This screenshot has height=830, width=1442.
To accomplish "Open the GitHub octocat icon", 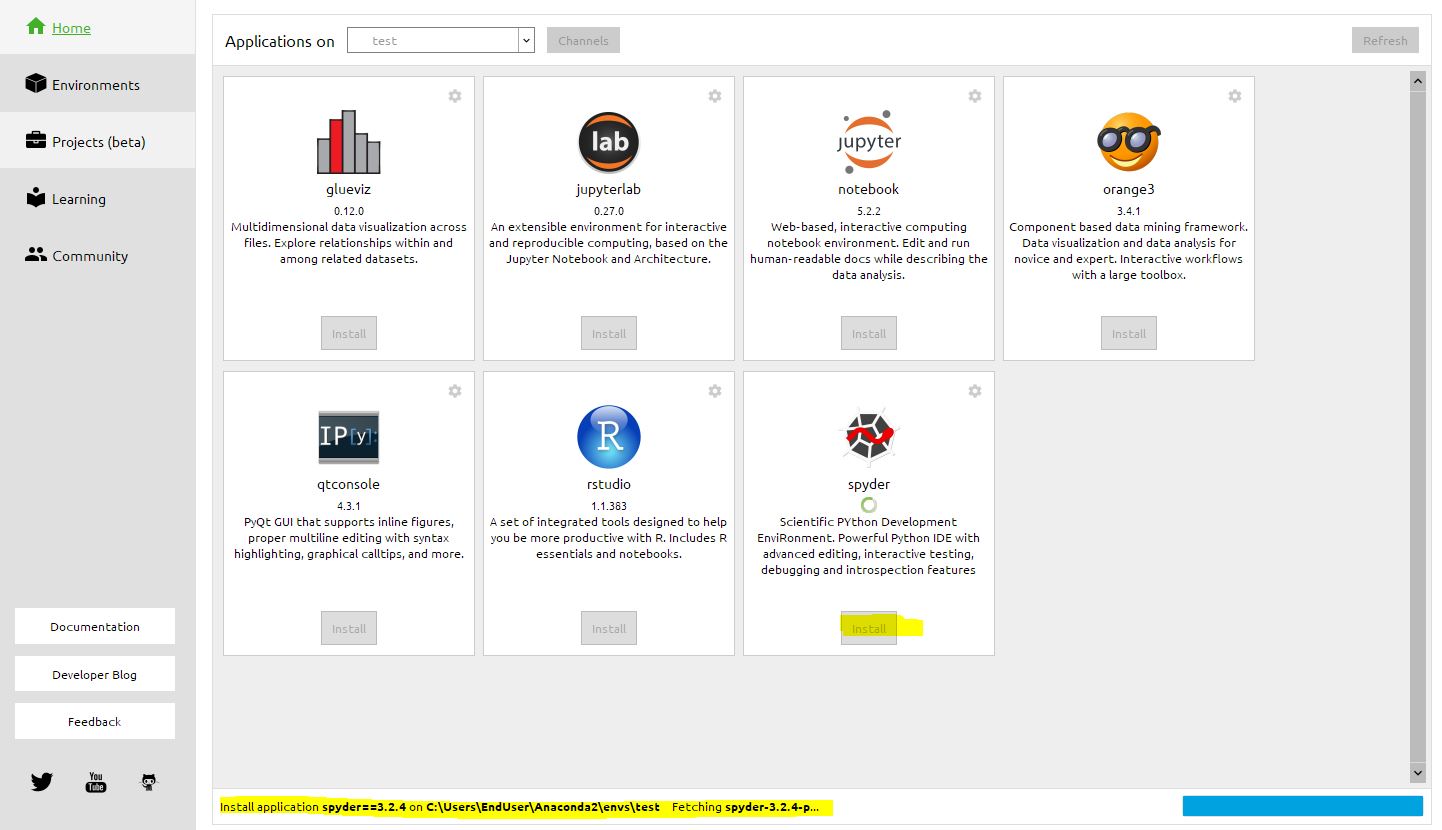I will click(149, 782).
